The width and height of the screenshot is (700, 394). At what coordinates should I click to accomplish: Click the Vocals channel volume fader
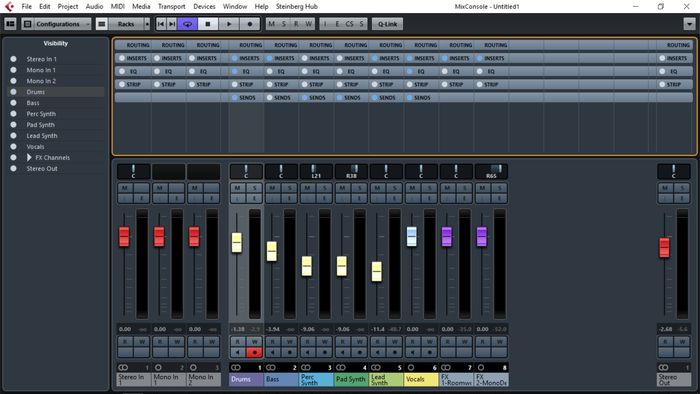point(412,236)
